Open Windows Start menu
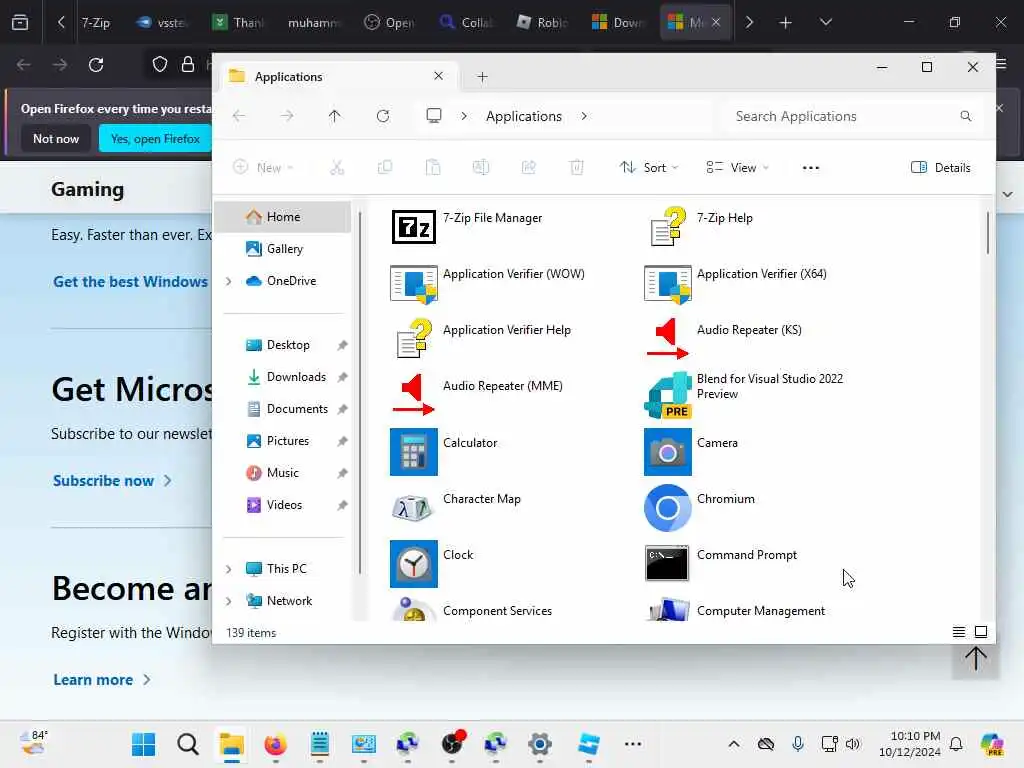1024x768 pixels. point(143,744)
